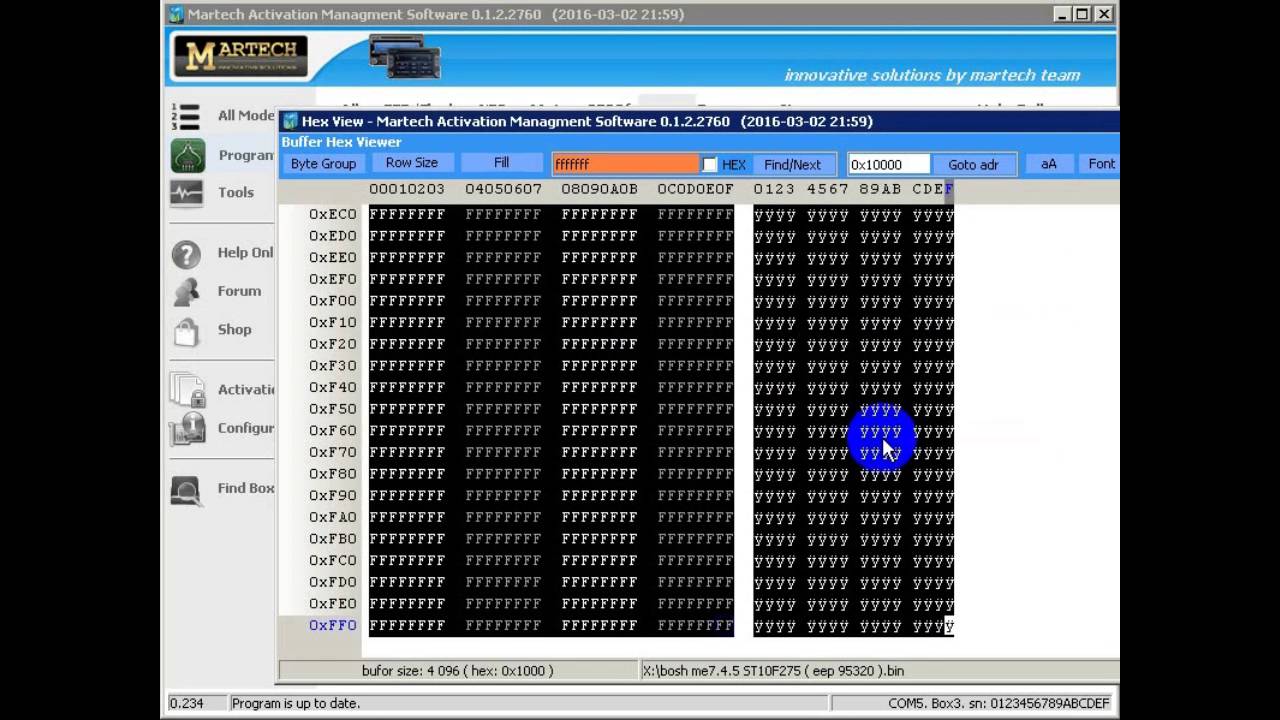Open the Tools sidebar item
The width and height of the screenshot is (1280, 720).
[x=236, y=192]
